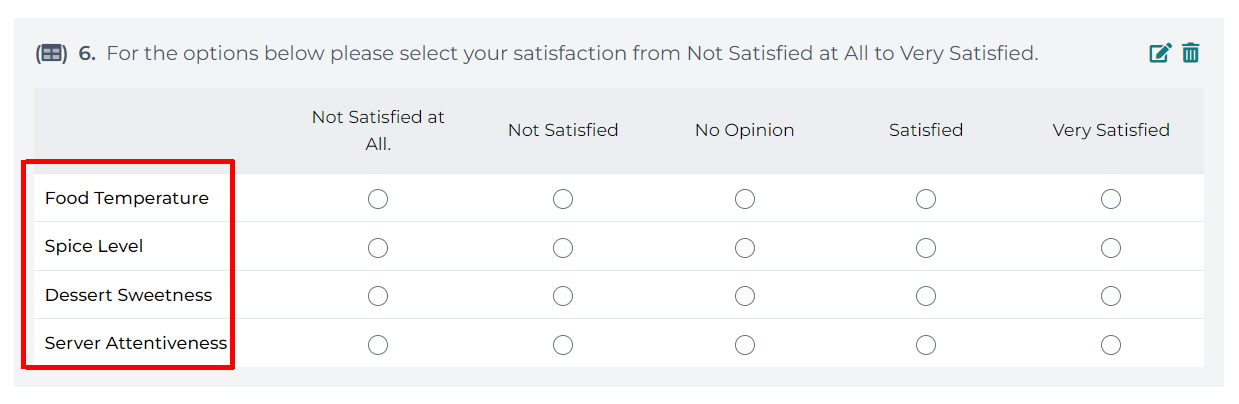Select Not Satisfied at All for Spice Level
This screenshot has width=1239, height=404.
(378, 247)
